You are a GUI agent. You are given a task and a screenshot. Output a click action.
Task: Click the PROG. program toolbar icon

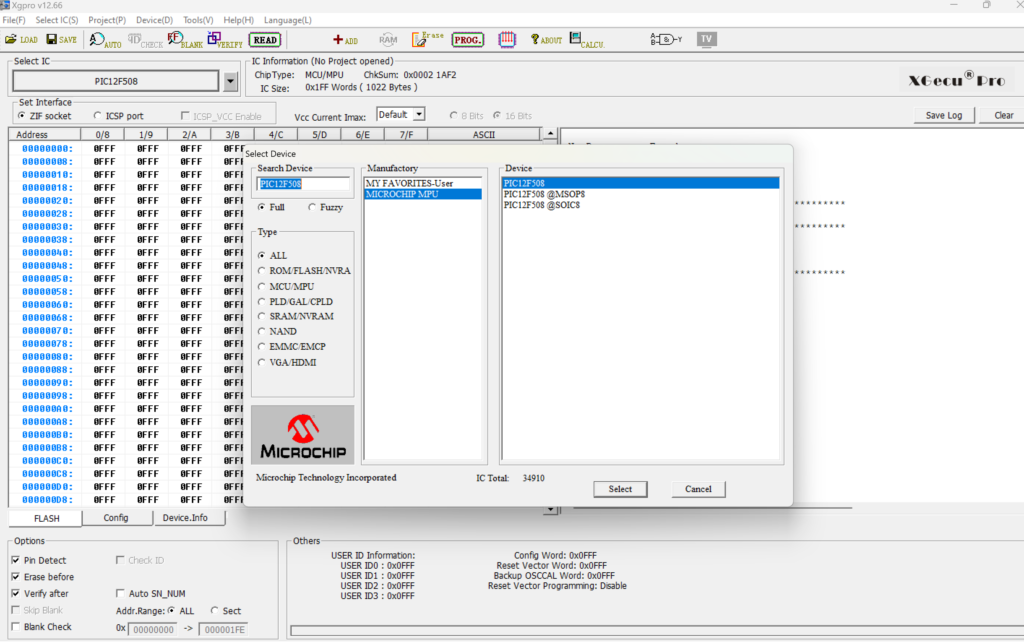click(467, 40)
